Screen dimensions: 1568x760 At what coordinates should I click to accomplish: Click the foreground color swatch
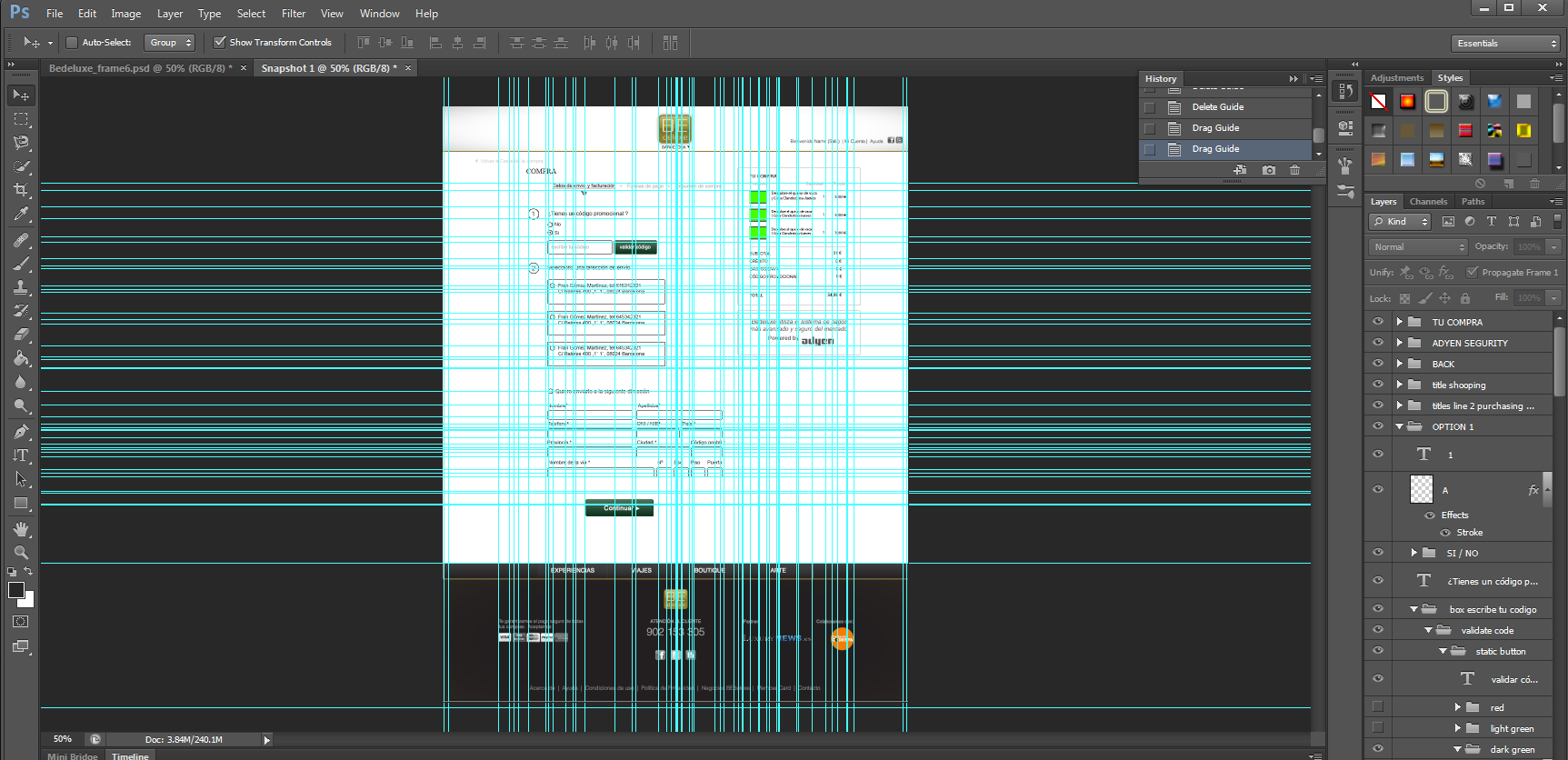click(16, 590)
